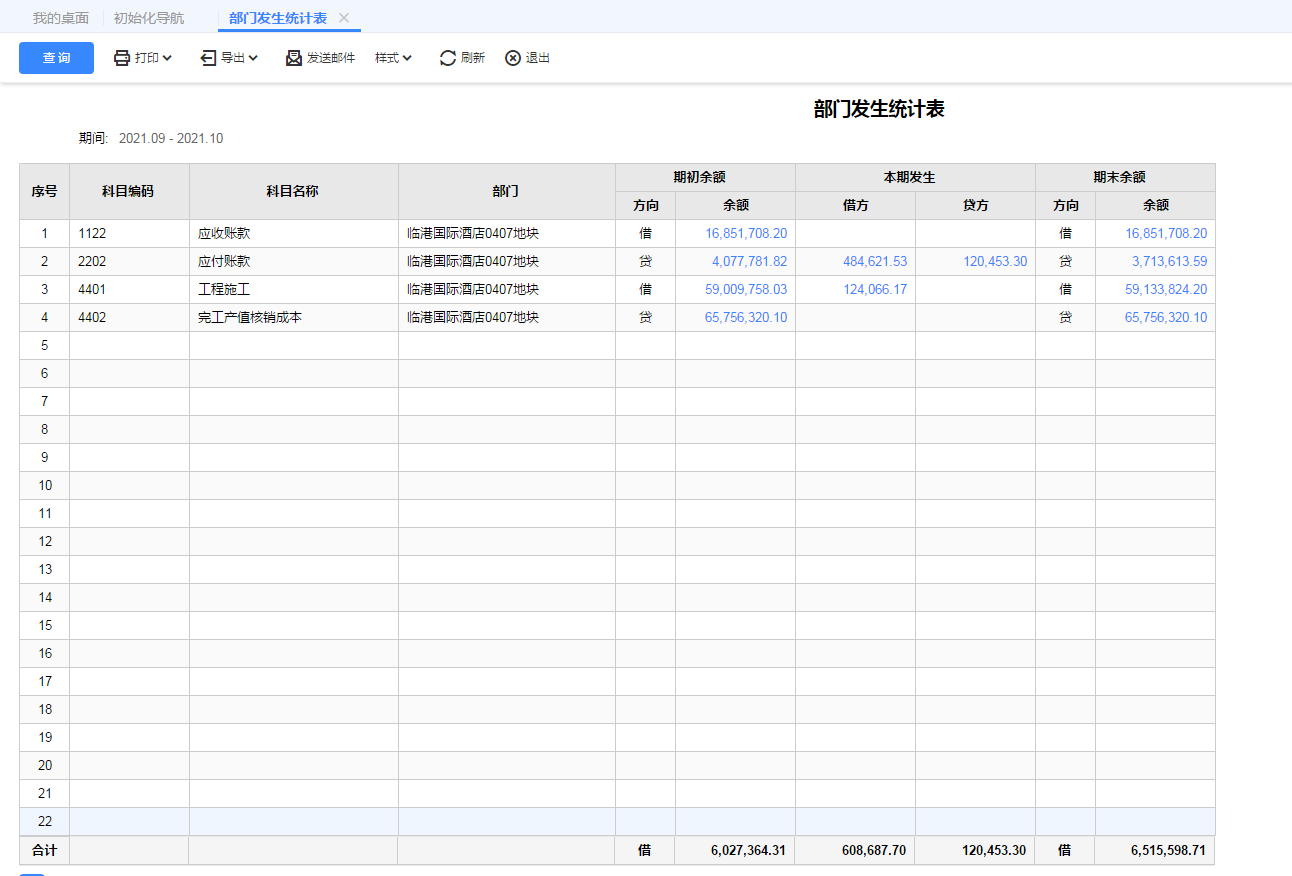Click the 发送邮件 label
Screen dimensions: 1292x876
click(x=331, y=58)
